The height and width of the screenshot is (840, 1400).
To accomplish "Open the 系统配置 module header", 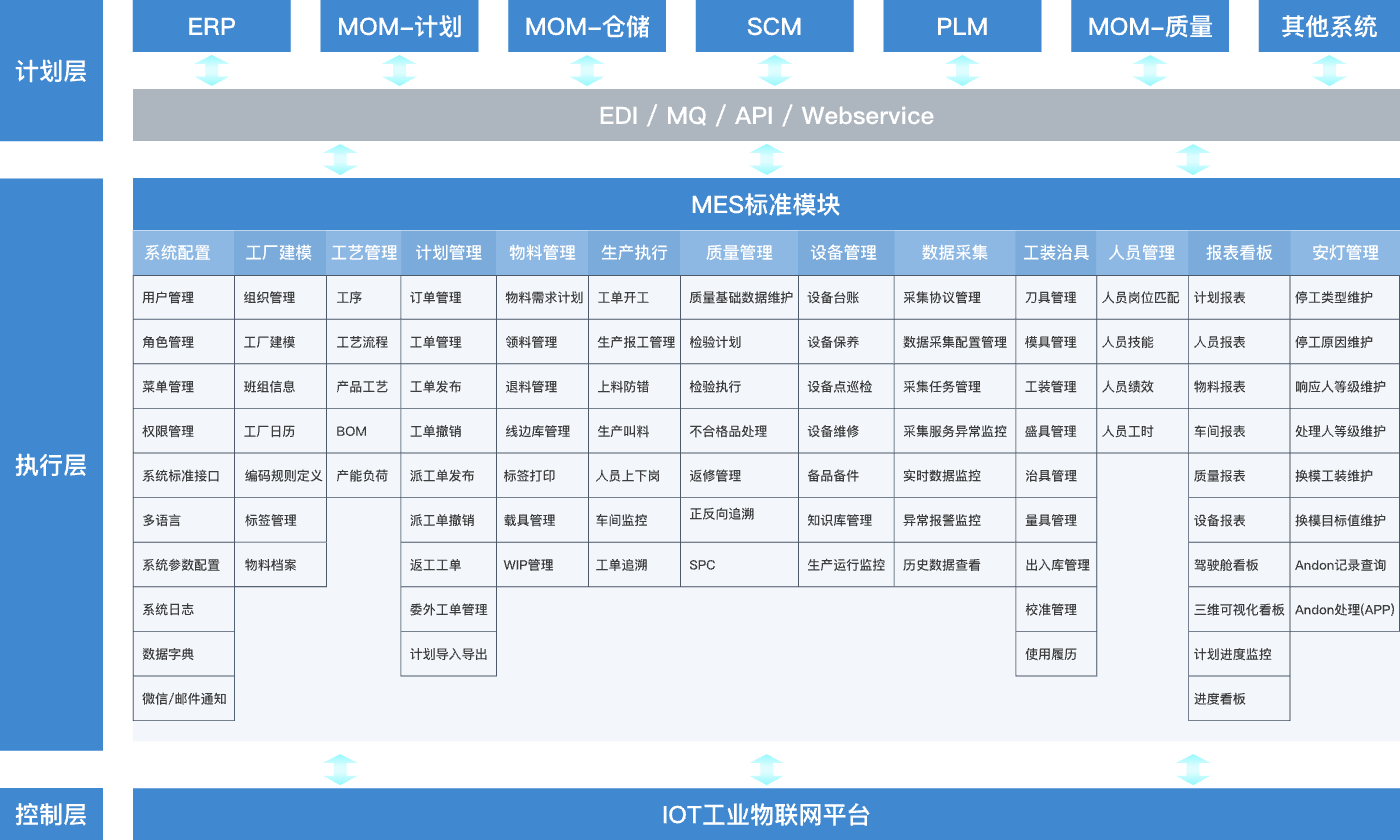I will click(x=183, y=253).
